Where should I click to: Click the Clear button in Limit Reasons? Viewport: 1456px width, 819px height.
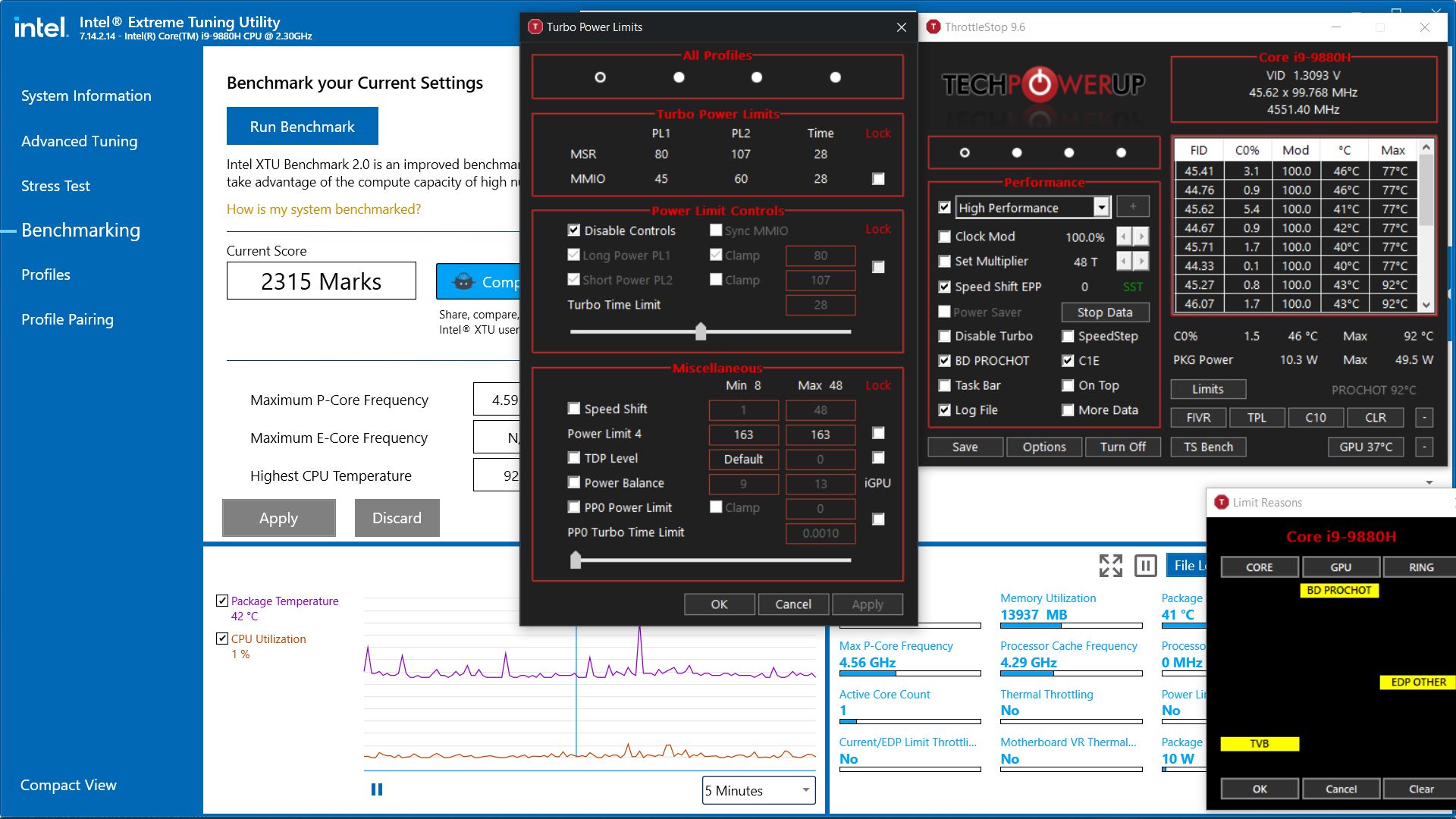1420,789
